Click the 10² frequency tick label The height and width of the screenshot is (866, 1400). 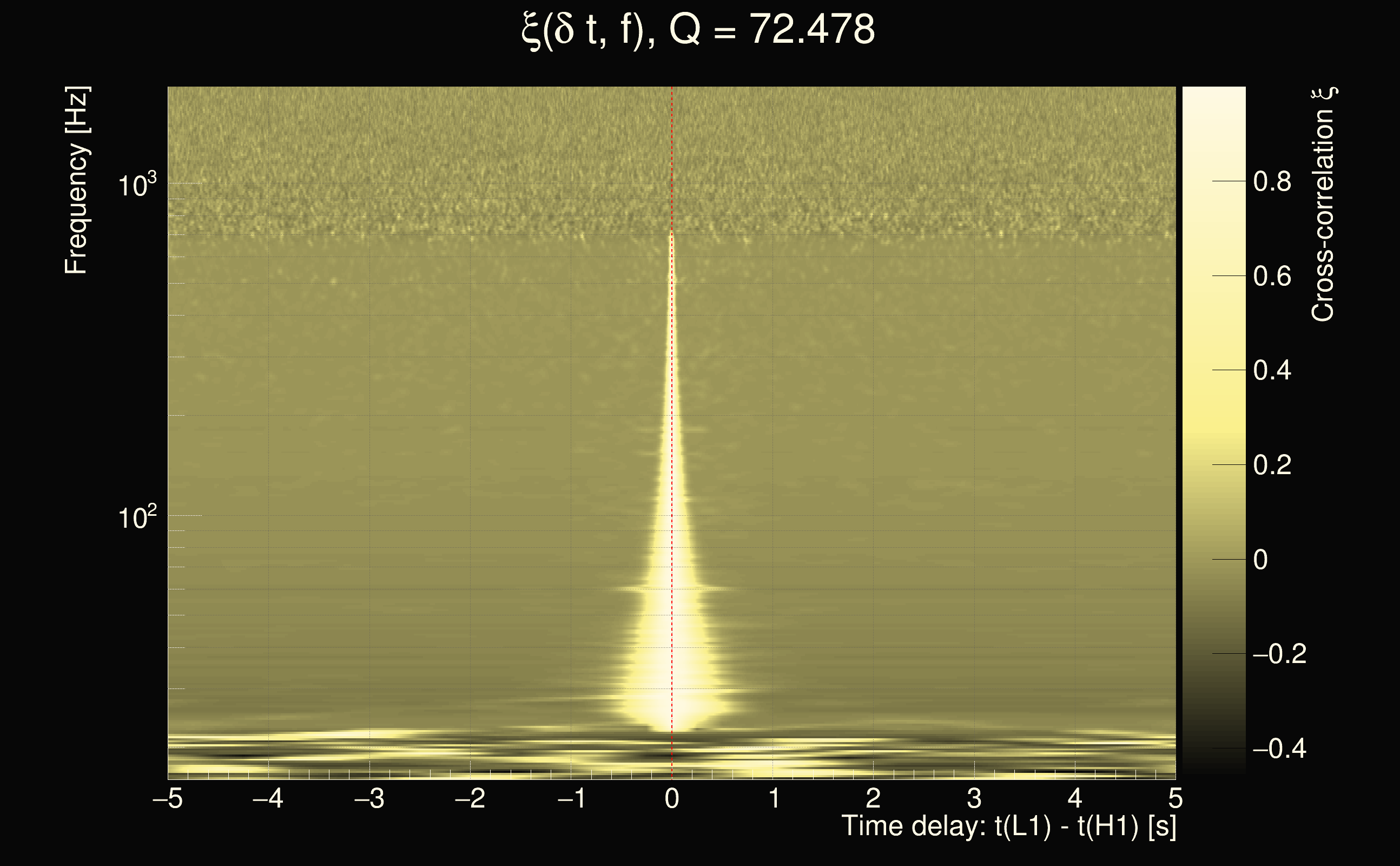pos(136,516)
